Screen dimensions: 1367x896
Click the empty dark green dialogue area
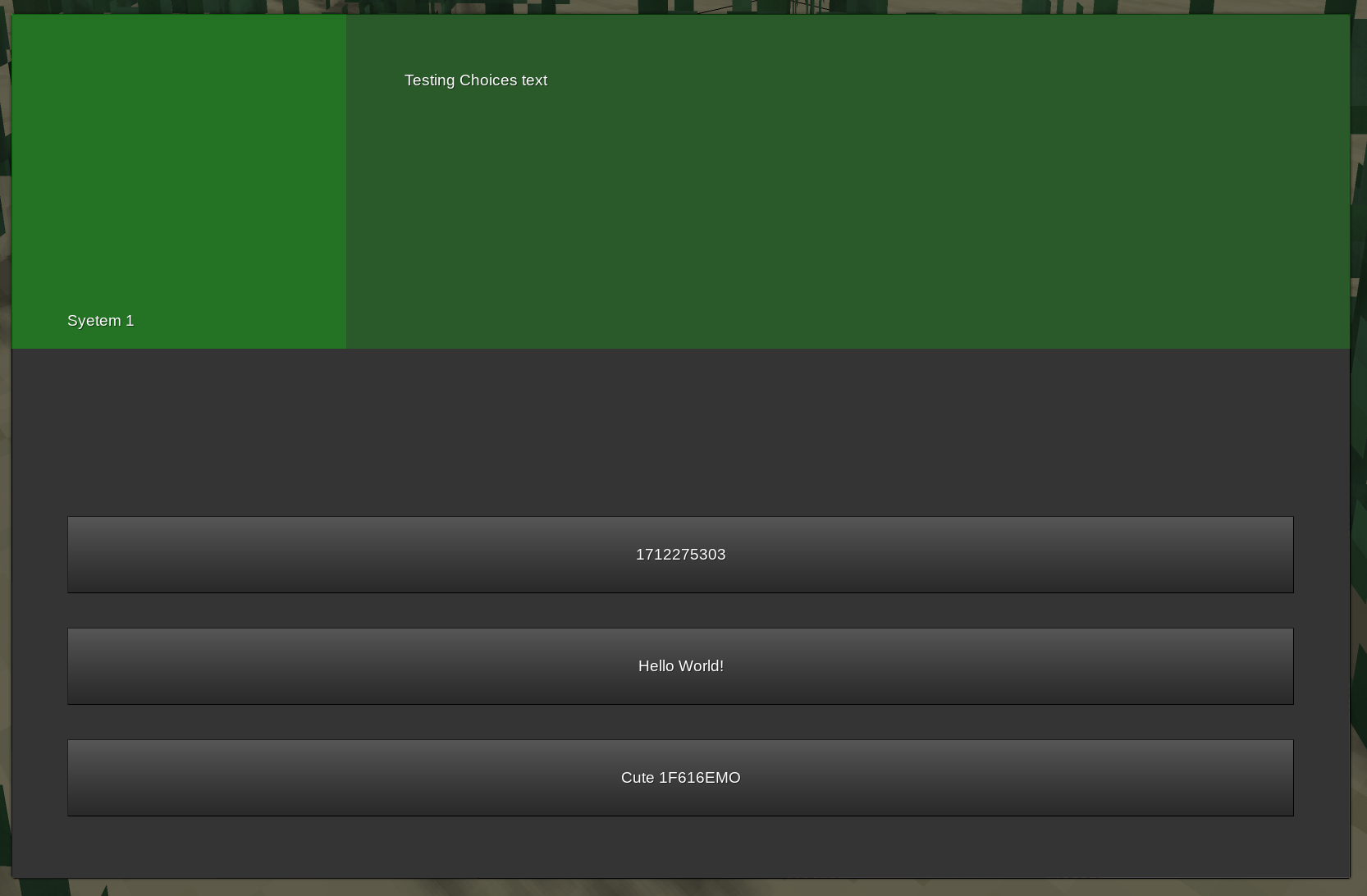(845, 213)
